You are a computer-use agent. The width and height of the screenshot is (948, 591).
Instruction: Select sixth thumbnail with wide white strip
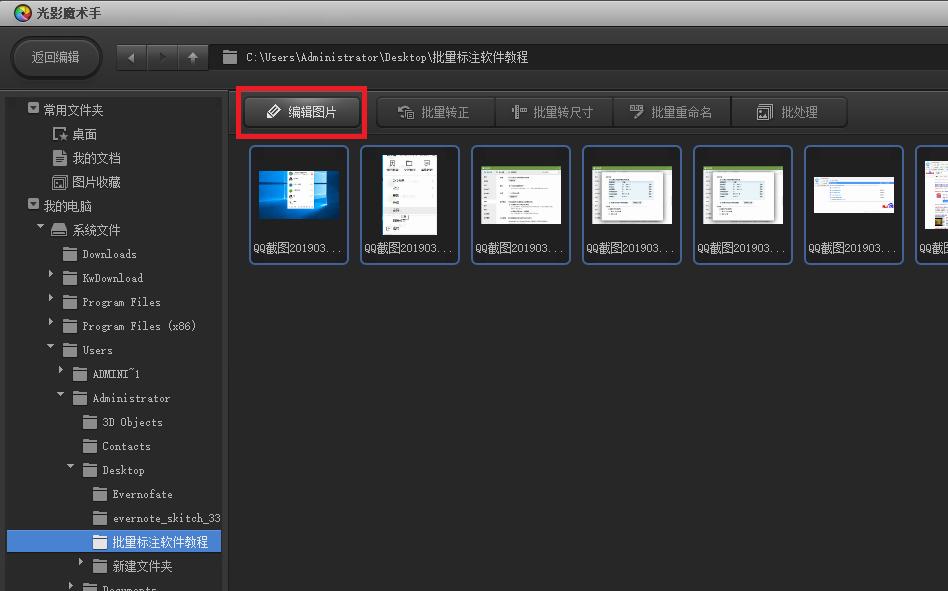[854, 205]
